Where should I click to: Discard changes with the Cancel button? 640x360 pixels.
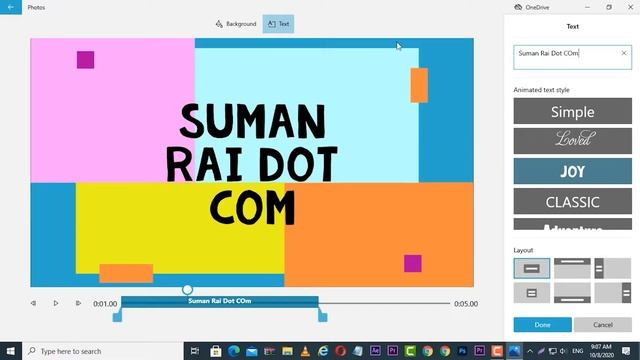[603, 325]
